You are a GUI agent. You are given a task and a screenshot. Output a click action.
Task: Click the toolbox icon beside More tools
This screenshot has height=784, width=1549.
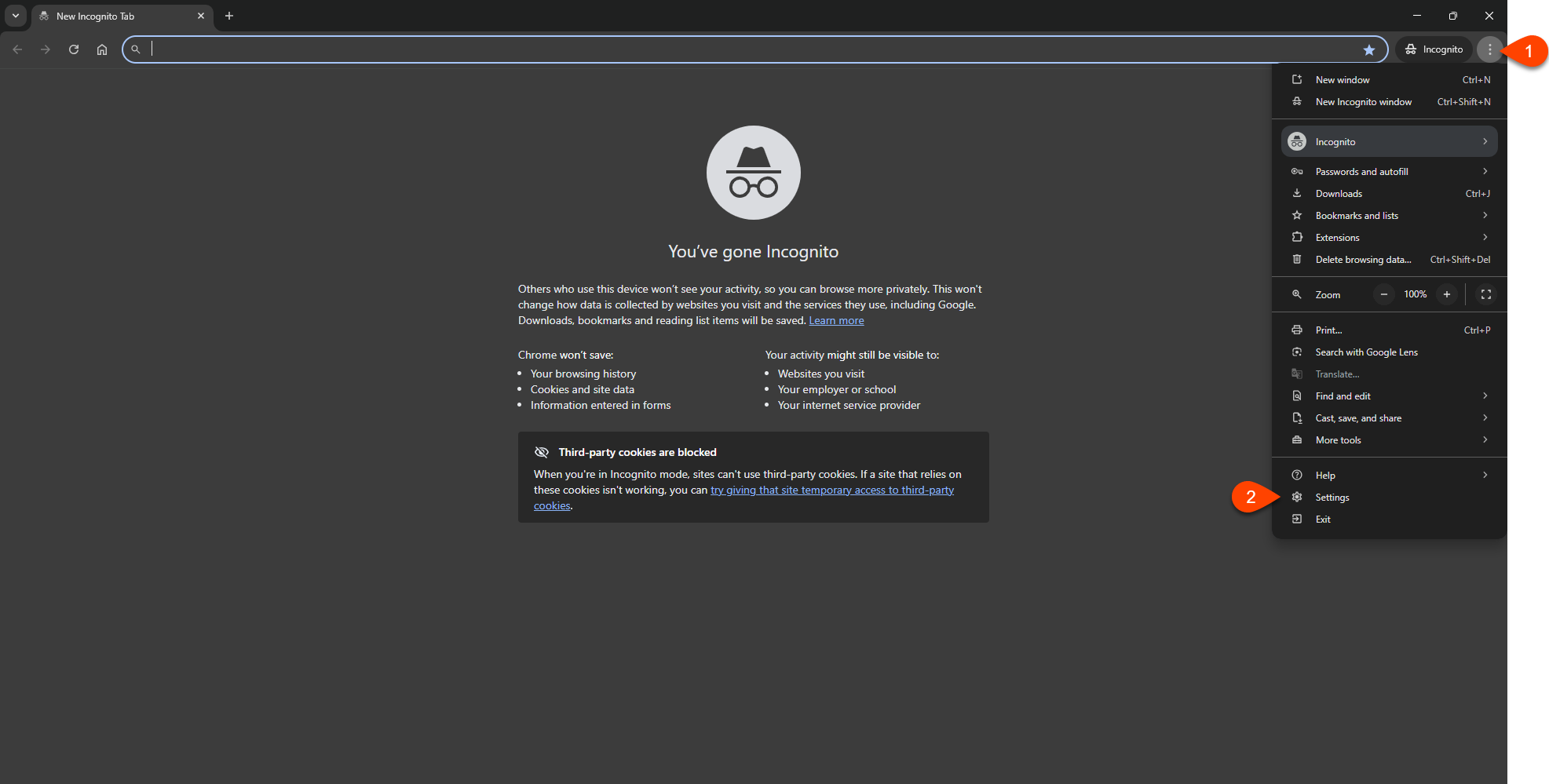point(1297,440)
